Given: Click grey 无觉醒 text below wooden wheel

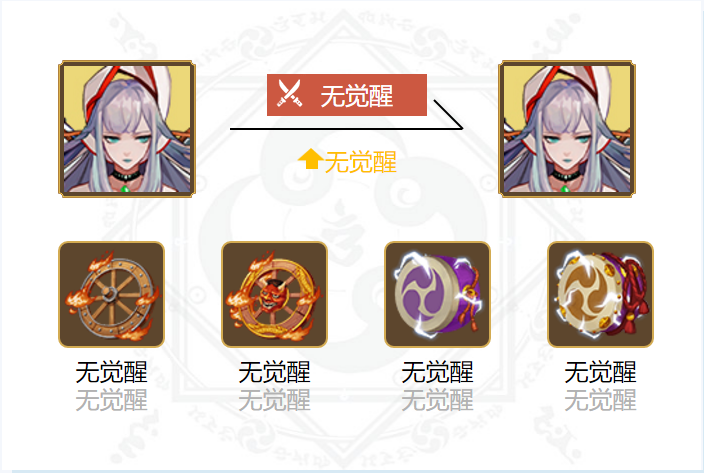Looking at the screenshot, I should 111,400.
